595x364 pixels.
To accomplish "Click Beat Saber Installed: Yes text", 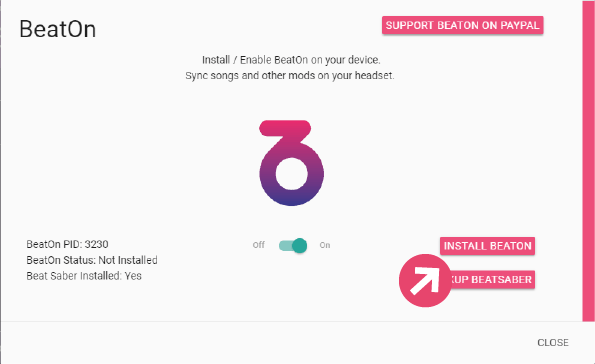I will (84, 276).
